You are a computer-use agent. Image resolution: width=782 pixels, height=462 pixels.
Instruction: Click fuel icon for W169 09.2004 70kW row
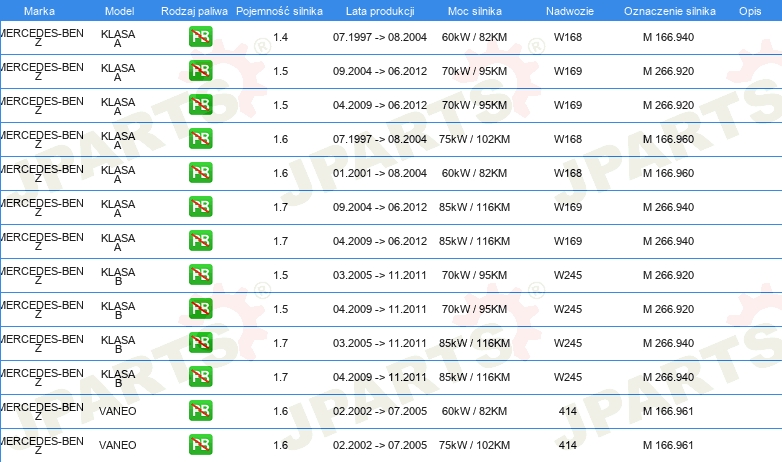200,71
